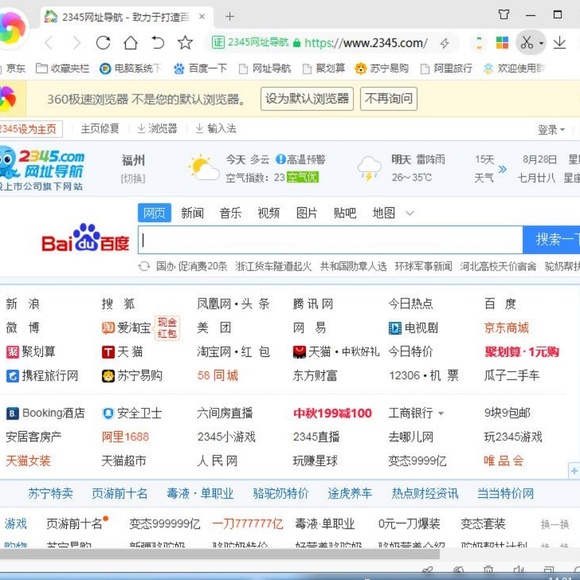Open the skin shirt icon

click(503, 15)
